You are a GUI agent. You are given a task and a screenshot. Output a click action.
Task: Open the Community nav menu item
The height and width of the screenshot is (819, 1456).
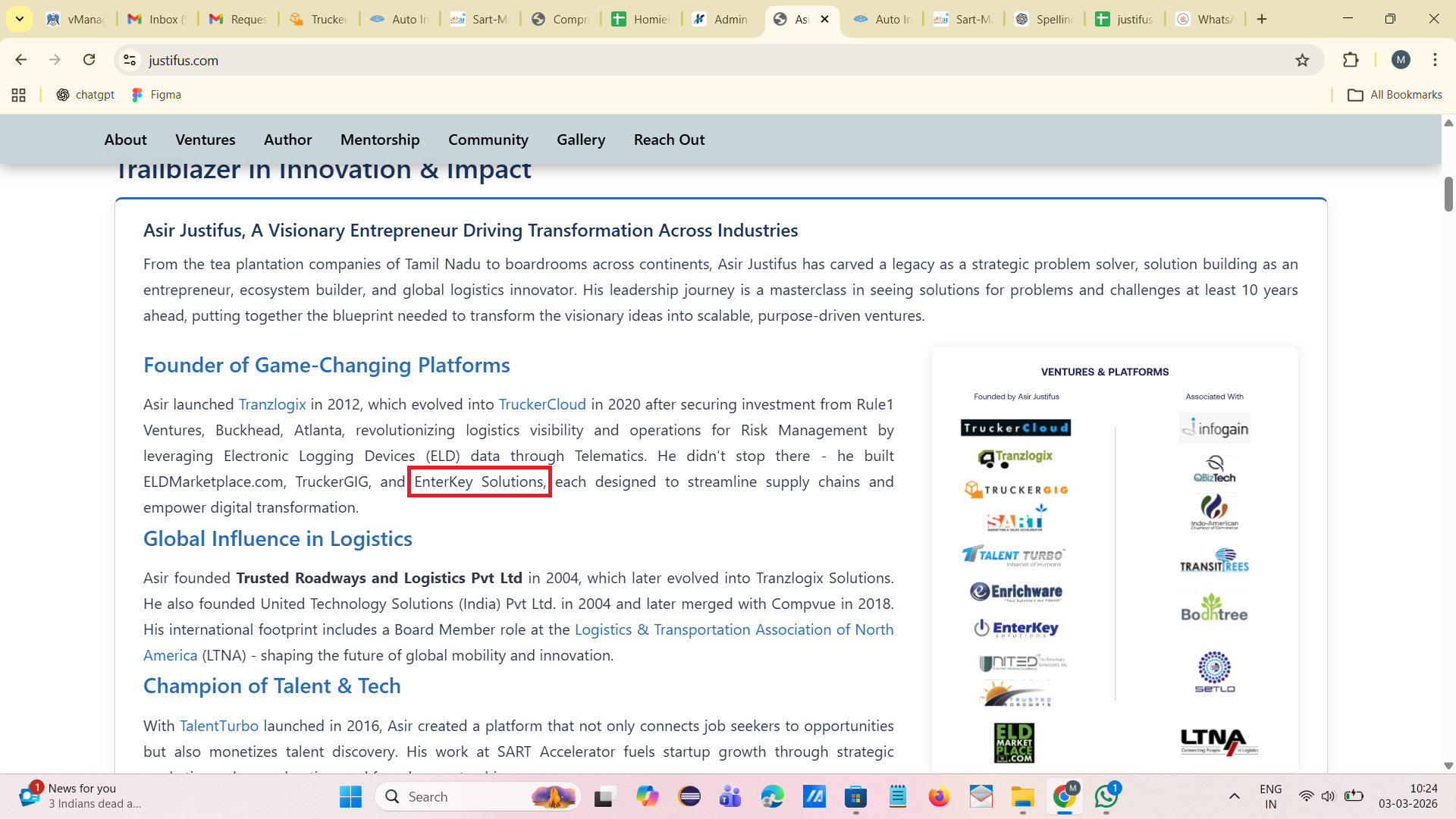click(x=488, y=140)
